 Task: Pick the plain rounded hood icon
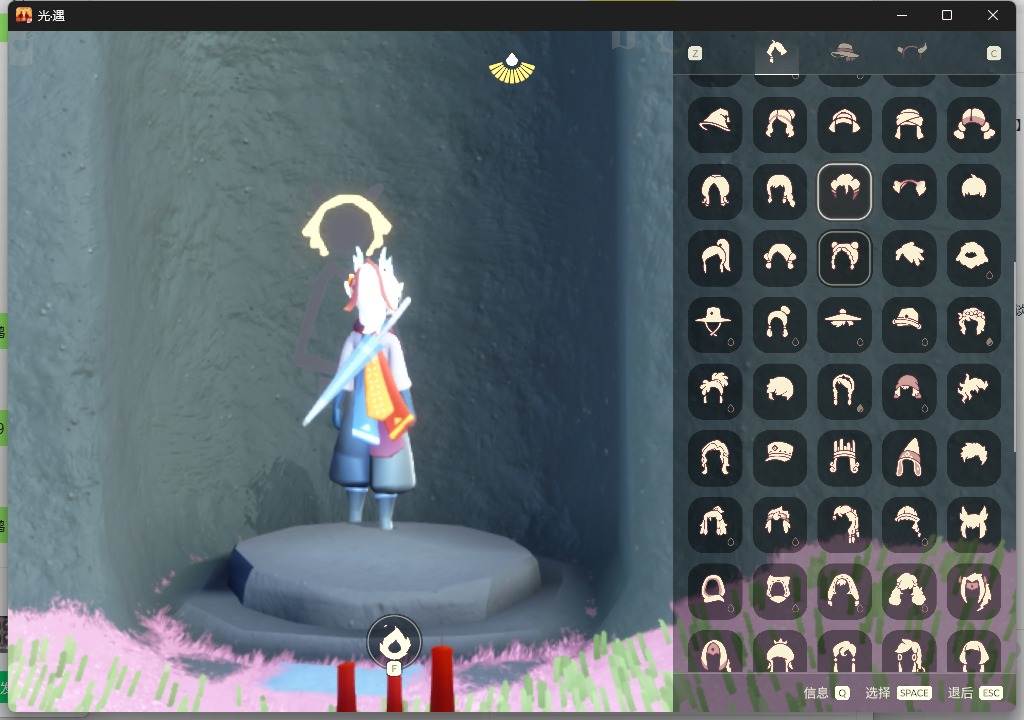(715, 591)
